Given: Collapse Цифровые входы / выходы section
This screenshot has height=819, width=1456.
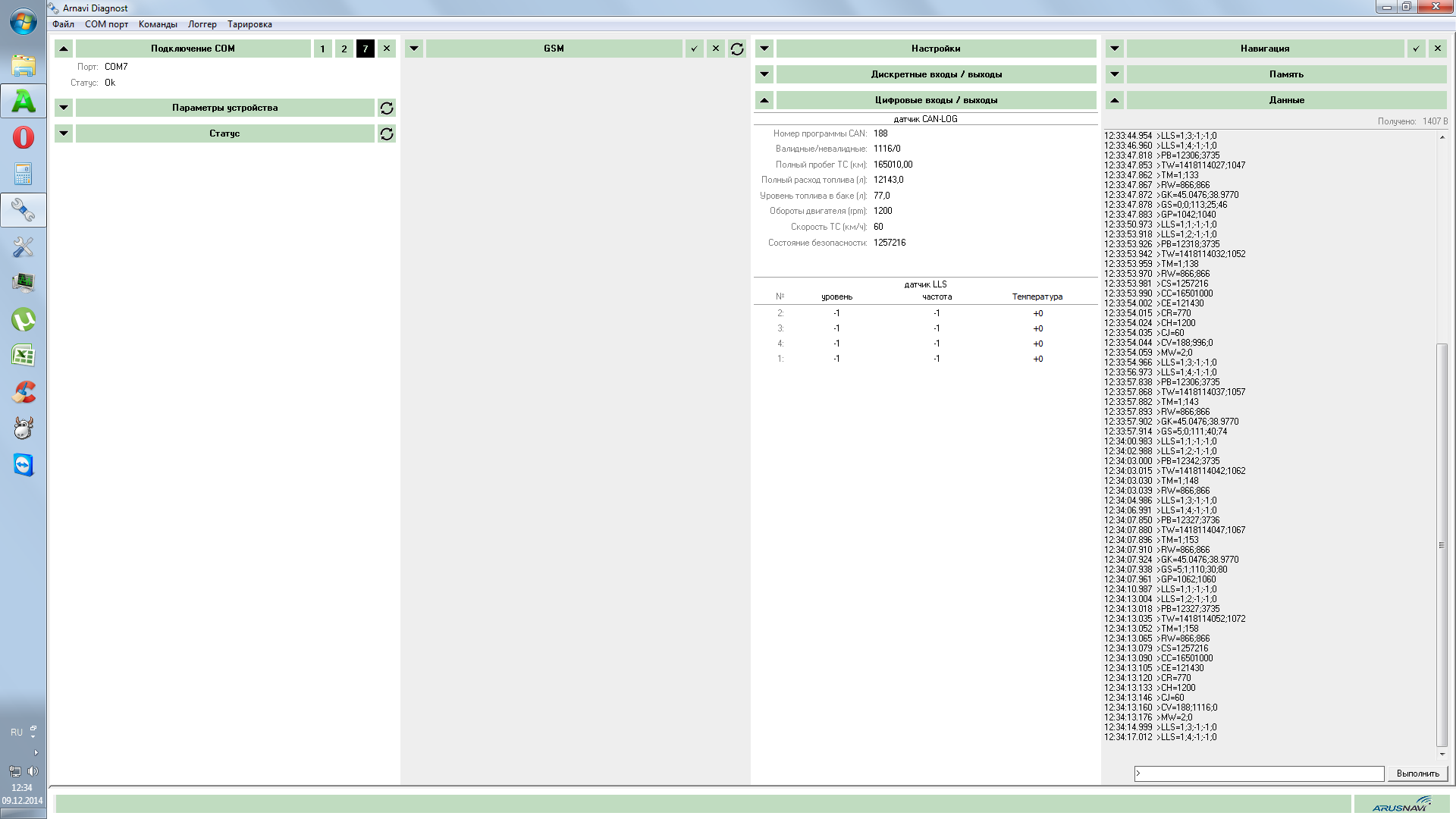Looking at the screenshot, I should [764, 100].
